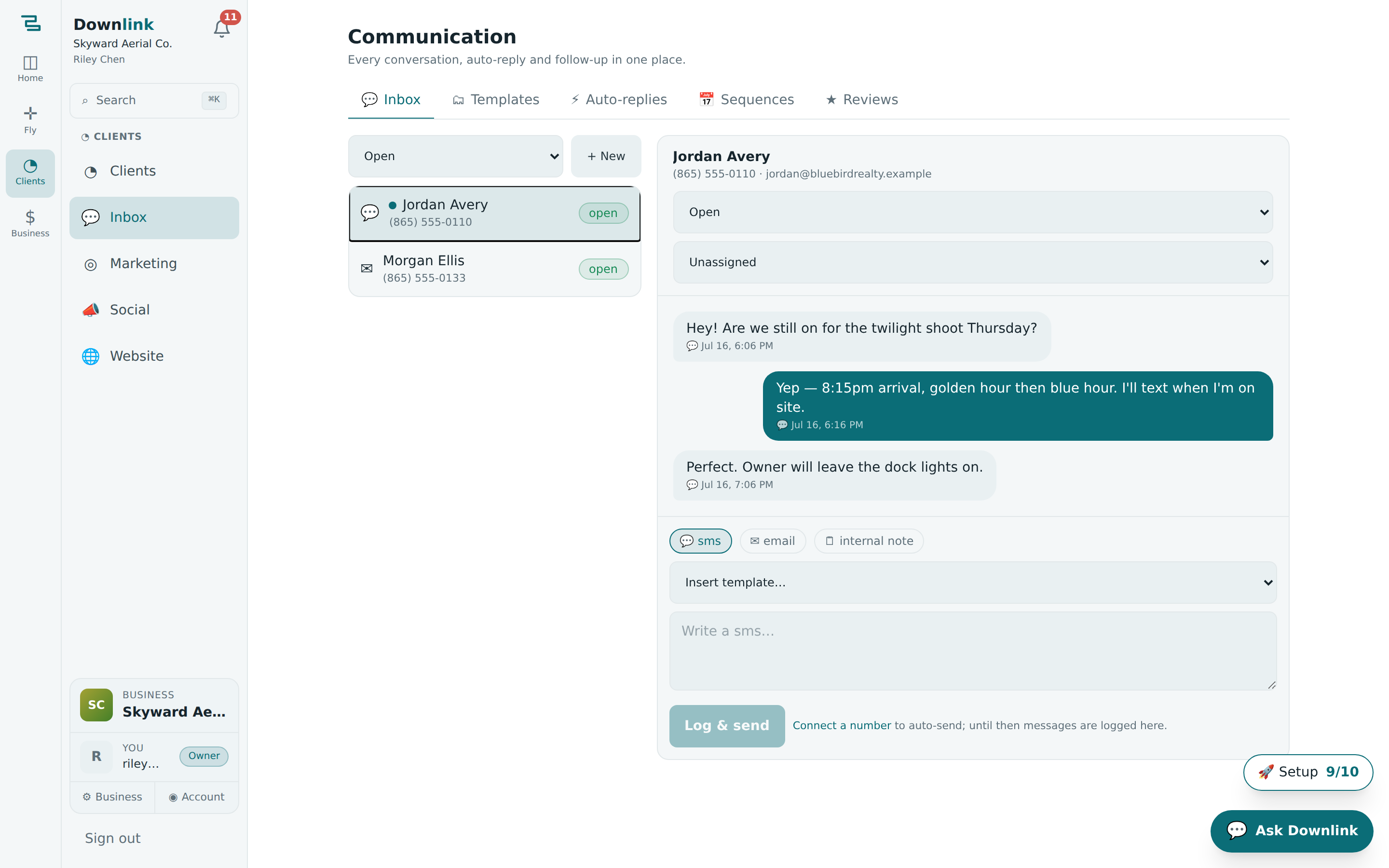Click the calendar icon on Sequences tab
This screenshot has height=868, width=1389.
706,99
